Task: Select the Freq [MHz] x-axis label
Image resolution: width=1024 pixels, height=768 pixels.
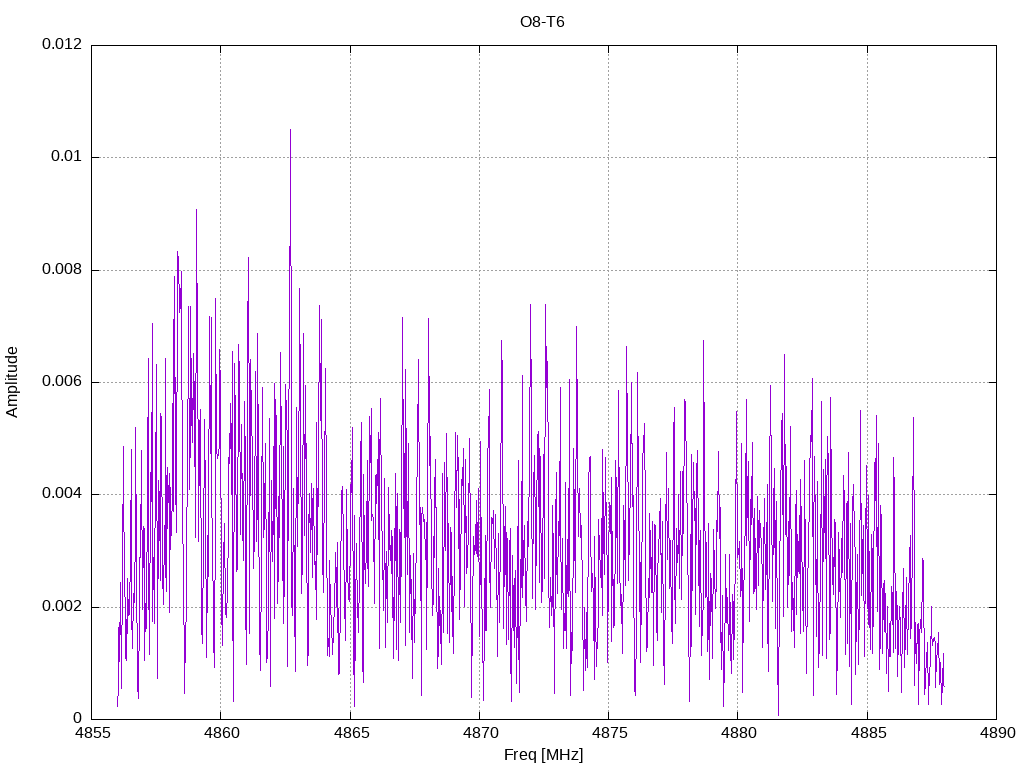Action: pos(543,755)
